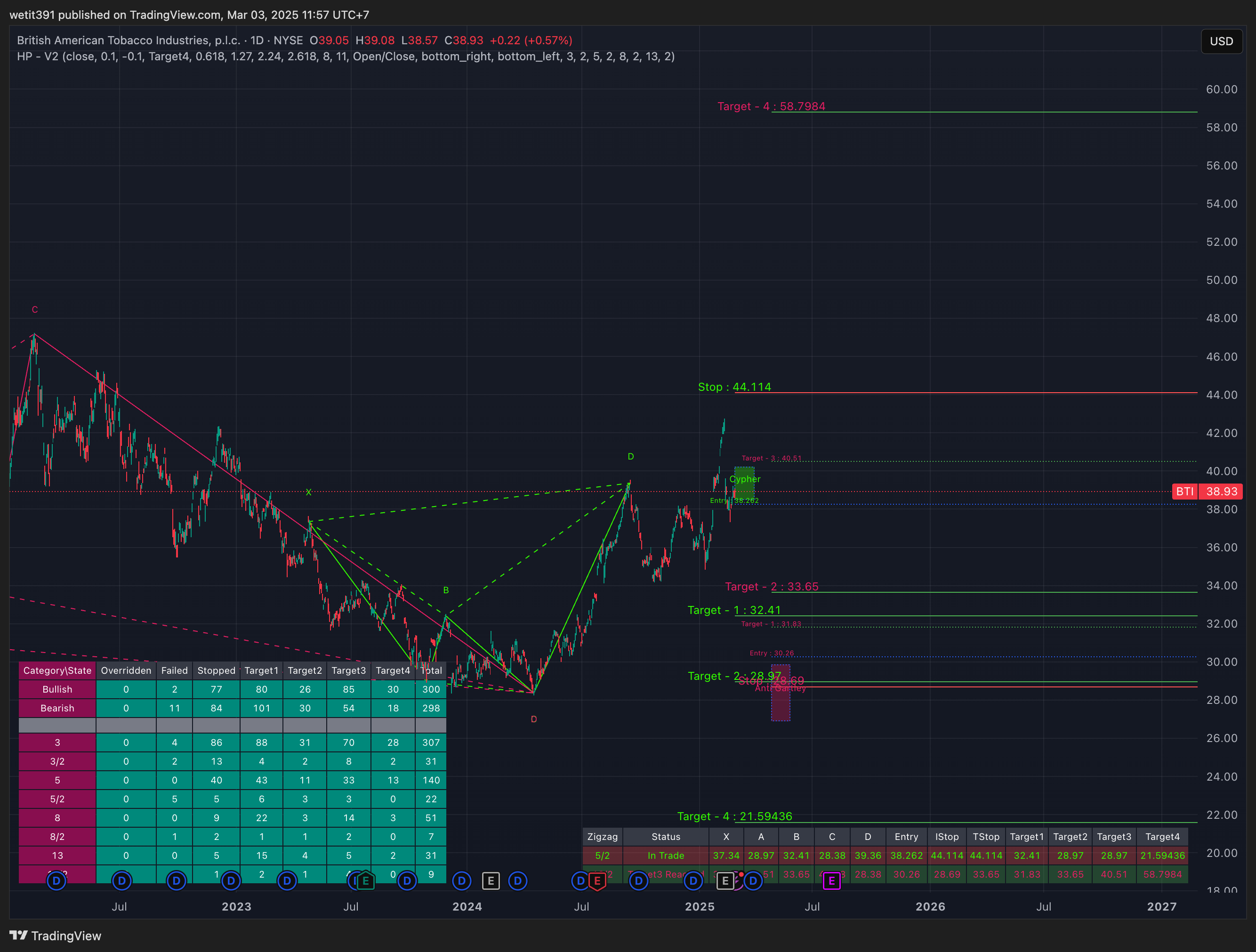Click total 140 in row 5

tap(431, 780)
